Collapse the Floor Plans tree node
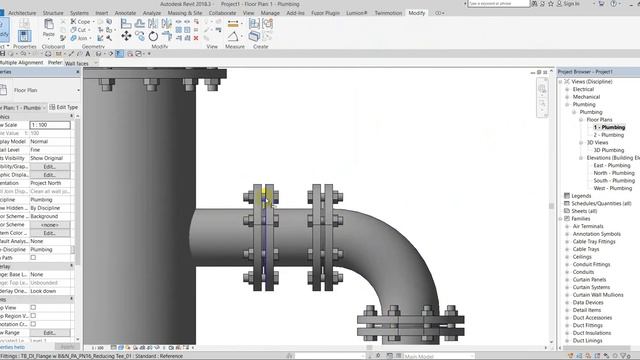Screen dimensions: 640x360 coord(581,120)
